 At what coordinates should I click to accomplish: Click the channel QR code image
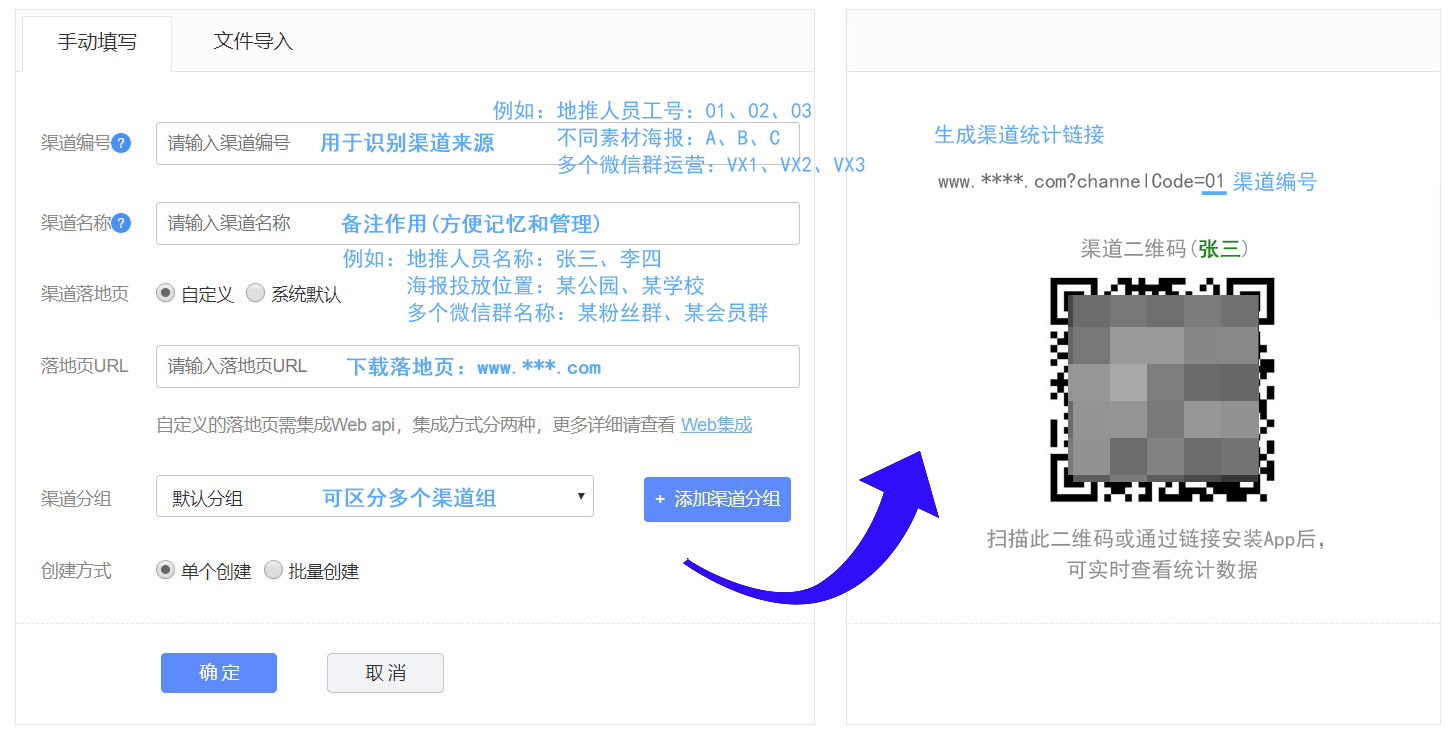[1162, 390]
